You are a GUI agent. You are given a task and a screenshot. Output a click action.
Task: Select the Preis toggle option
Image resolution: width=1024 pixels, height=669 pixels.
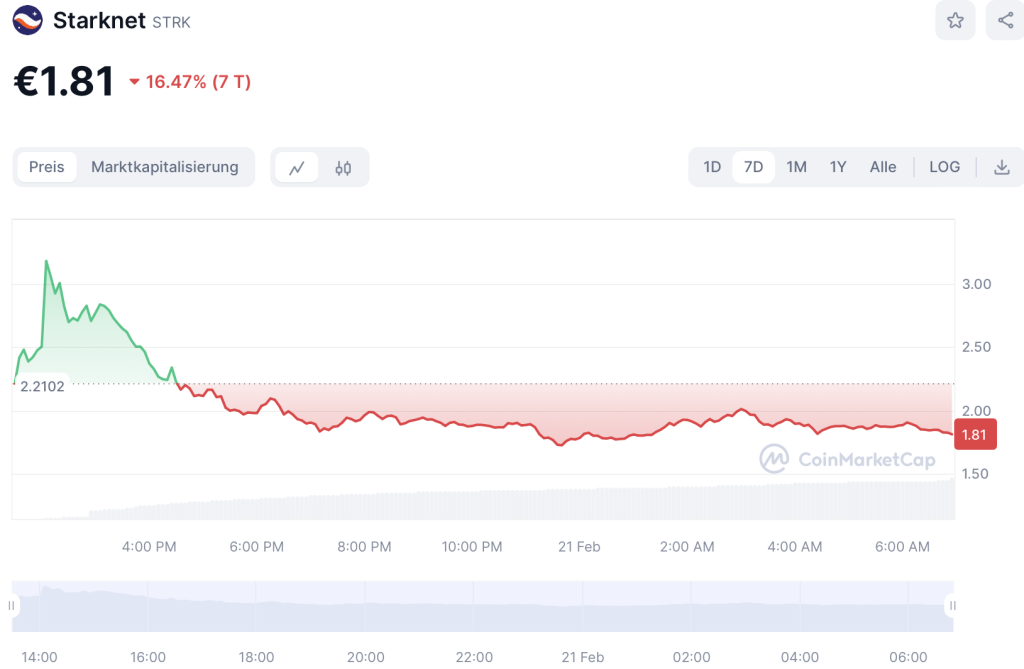click(46, 167)
